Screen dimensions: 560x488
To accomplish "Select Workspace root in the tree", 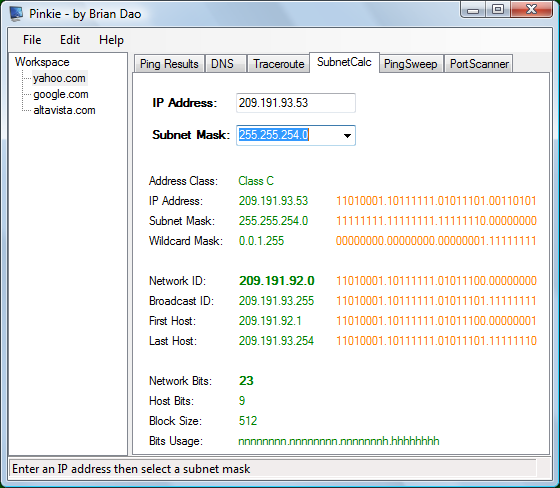I will [x=42, y=62].
